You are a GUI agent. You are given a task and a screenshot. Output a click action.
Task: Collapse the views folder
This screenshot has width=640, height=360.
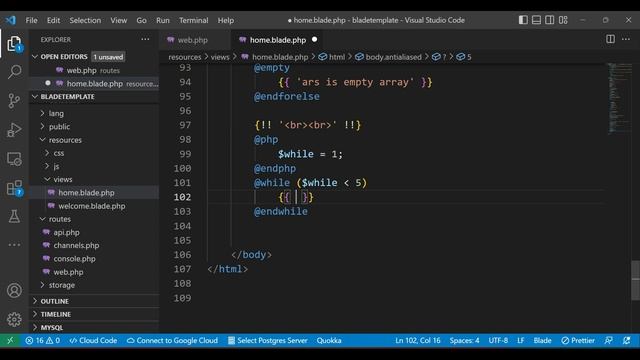pos(62,179)
